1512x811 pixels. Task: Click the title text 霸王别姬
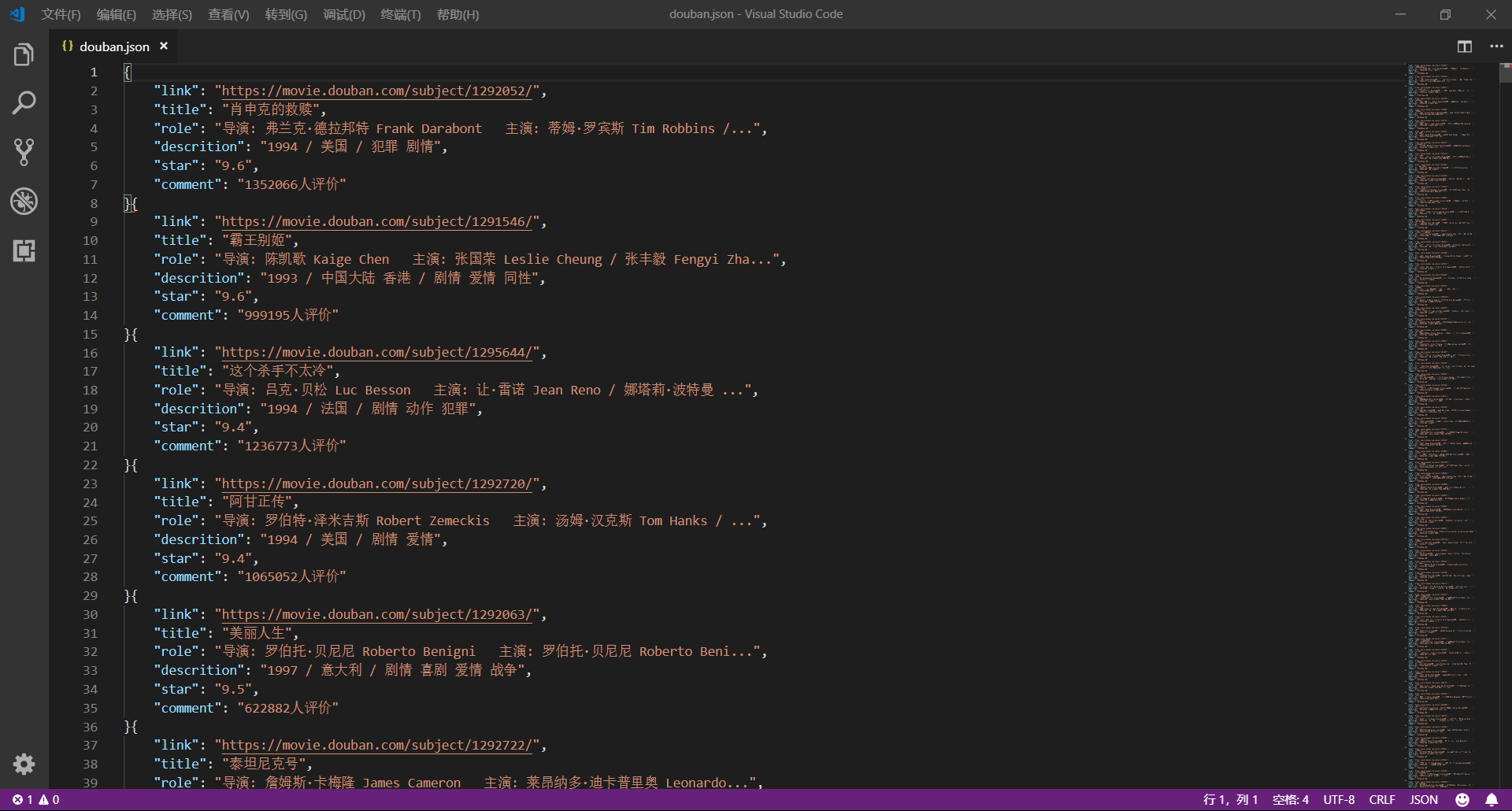[x=257, y=240]
